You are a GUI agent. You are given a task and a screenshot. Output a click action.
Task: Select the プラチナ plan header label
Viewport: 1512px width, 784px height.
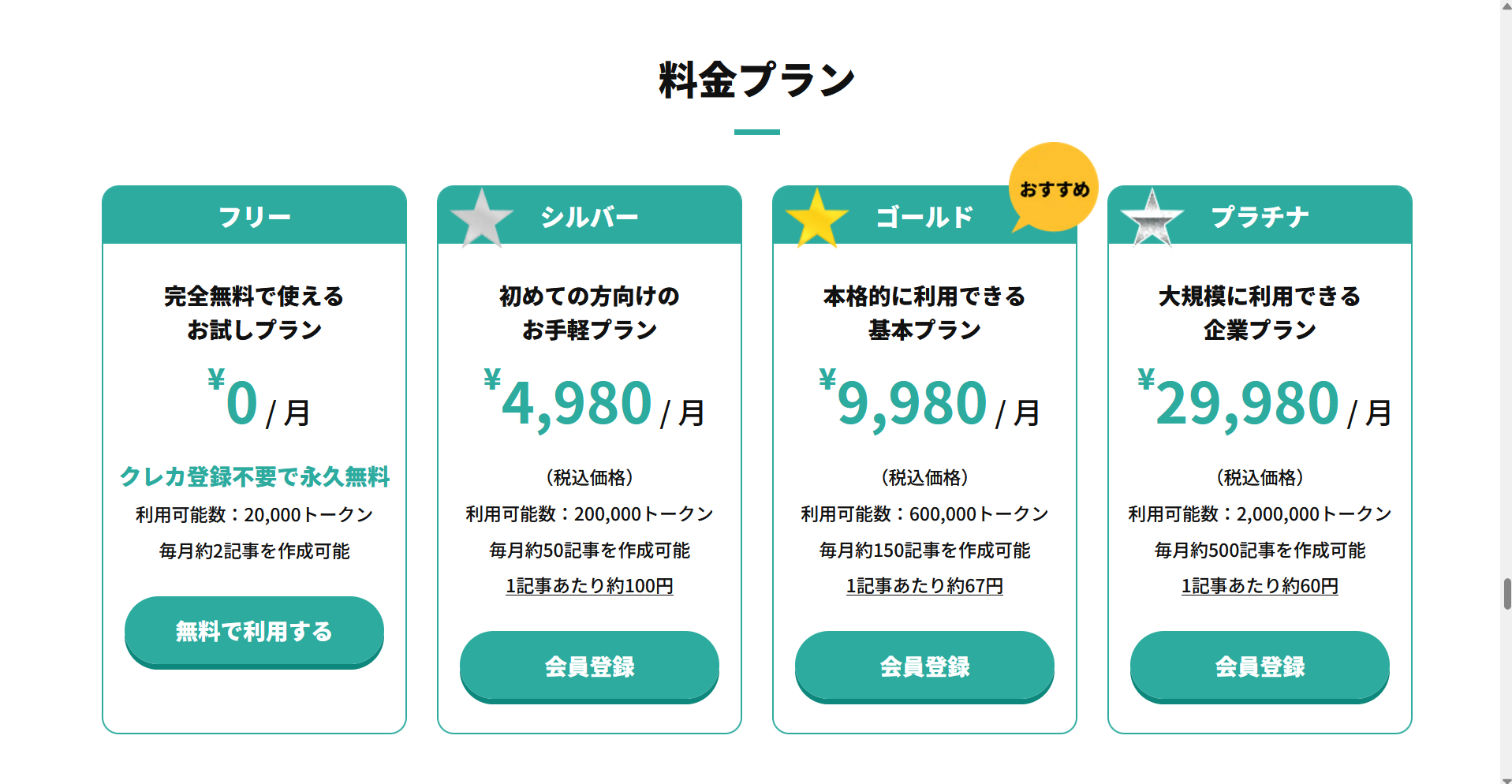pos(1260,216)
